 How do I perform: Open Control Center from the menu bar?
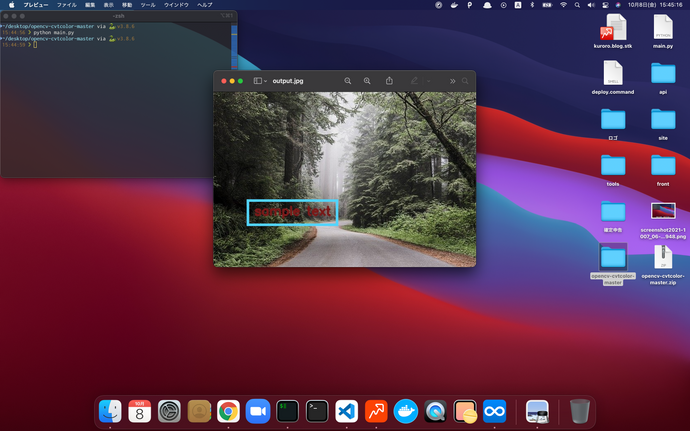click(x=605, y=5)
